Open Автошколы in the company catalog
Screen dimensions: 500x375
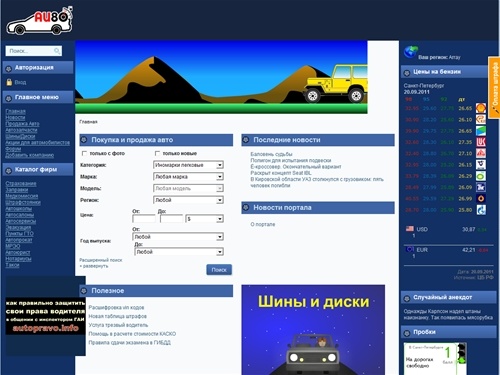click(x=19, y=208)
